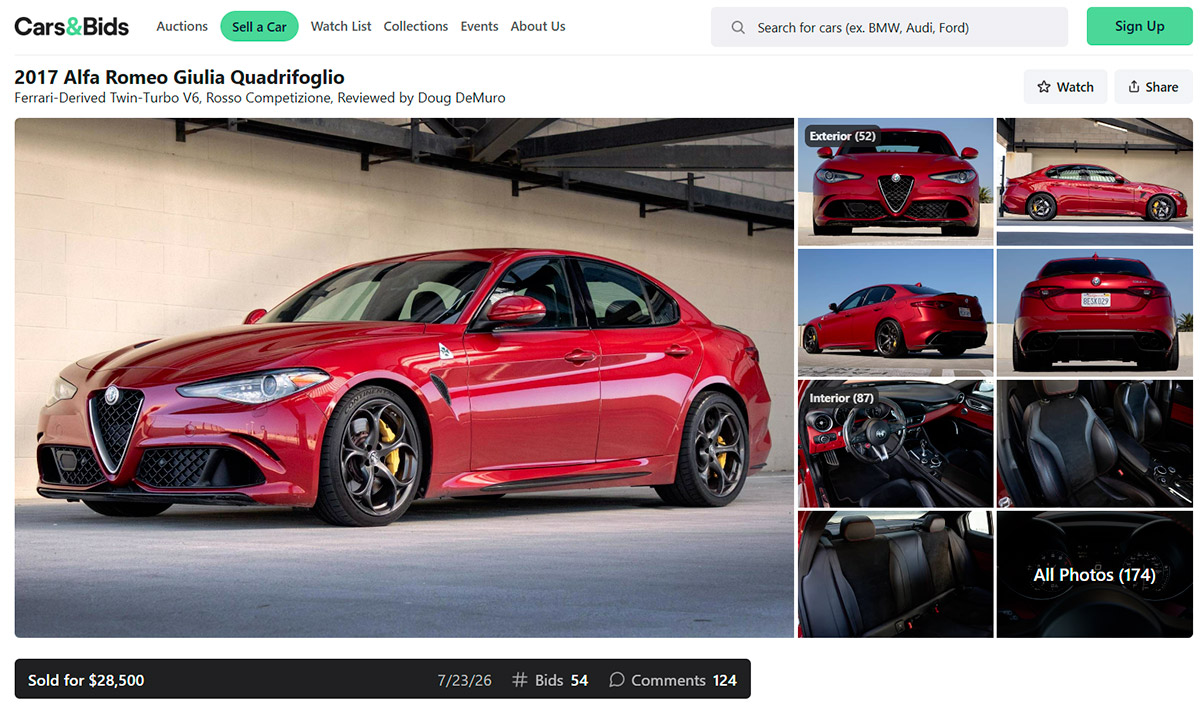Open the Exterior (52) front-view thumbnail
The height and width of the screenshot is (708, 1200).
coord(896,182)
